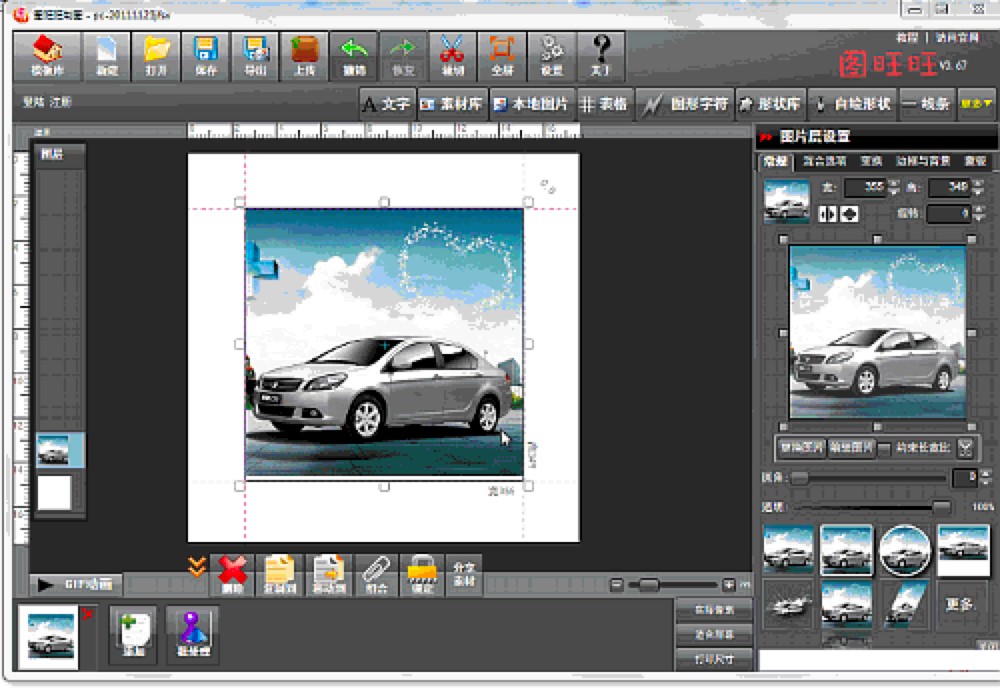Click the green undo arrow icon
The width and height of the screenshot is (1000, 694).
(354, 55)
